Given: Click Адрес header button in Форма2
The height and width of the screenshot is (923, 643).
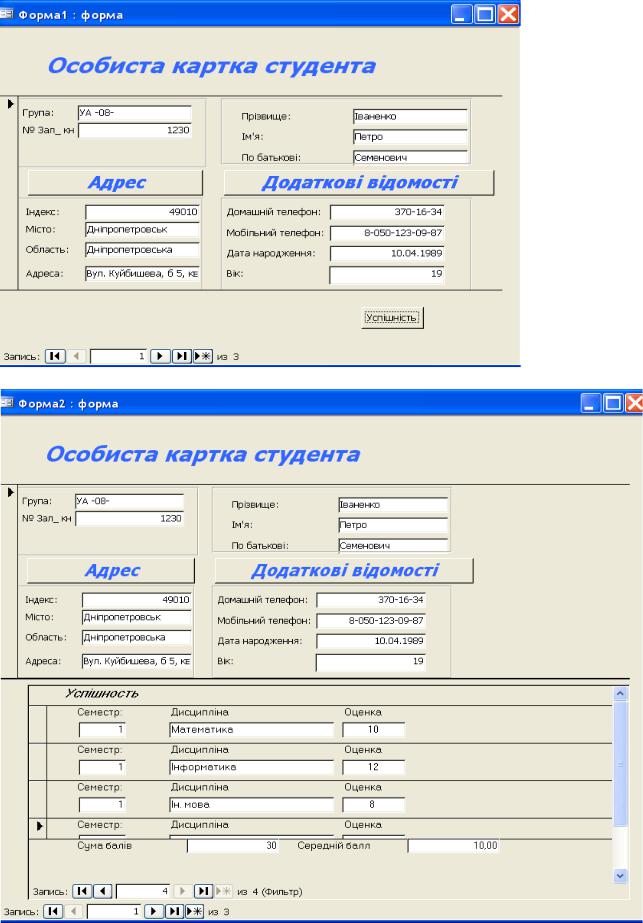Looking at the screenshot, I should click(x=111, y=570).
